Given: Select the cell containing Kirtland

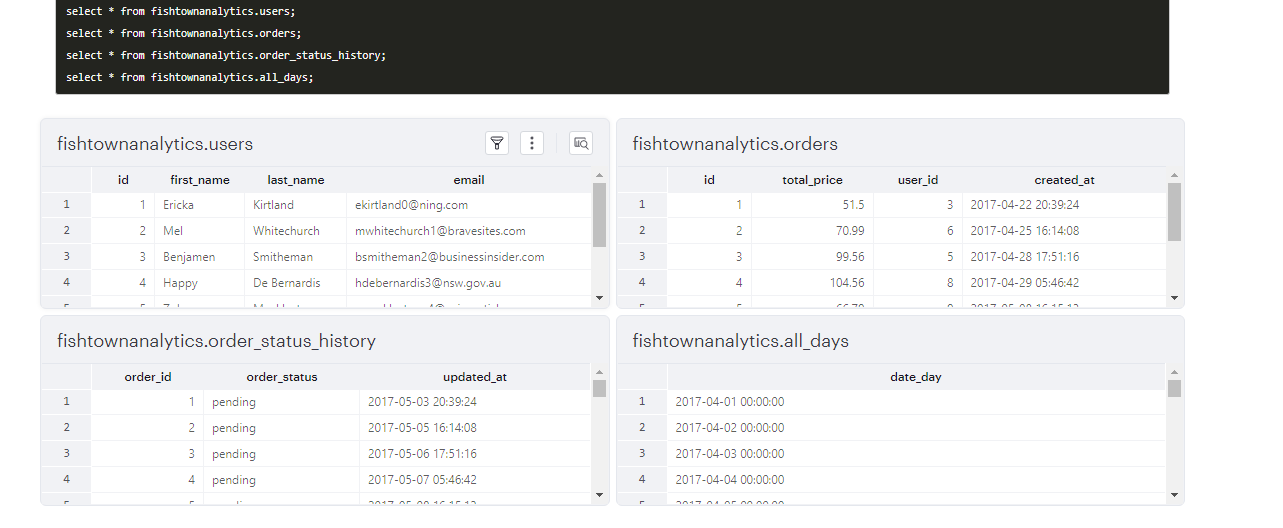Looking at the screenshot, I should pyautogui.click(x=296, y=205).
